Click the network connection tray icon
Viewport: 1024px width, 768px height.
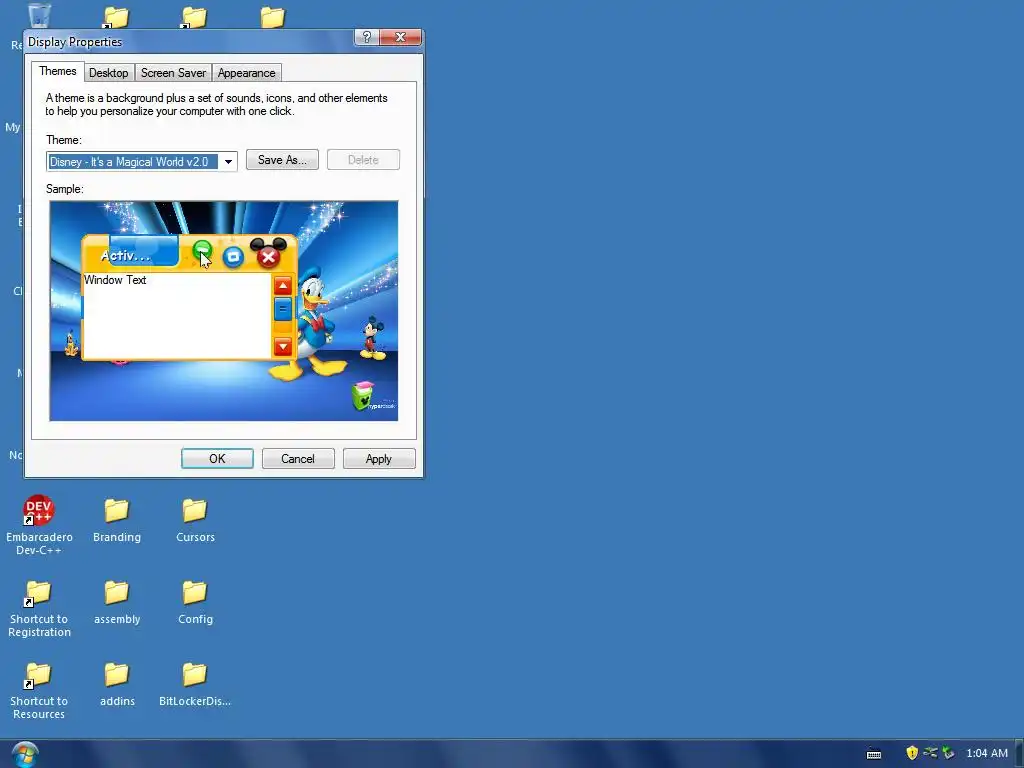click(x=930, y=753)
